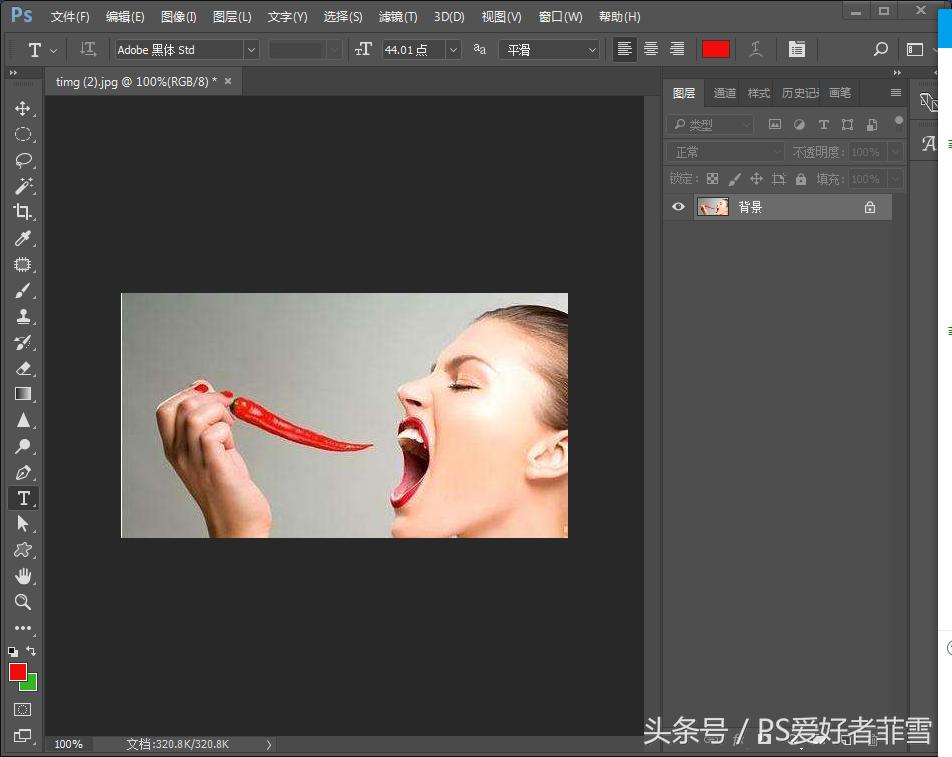Click the font size 44.01 点 field
The height and width of the screenshot is (757, 952).
coord(412,50)
